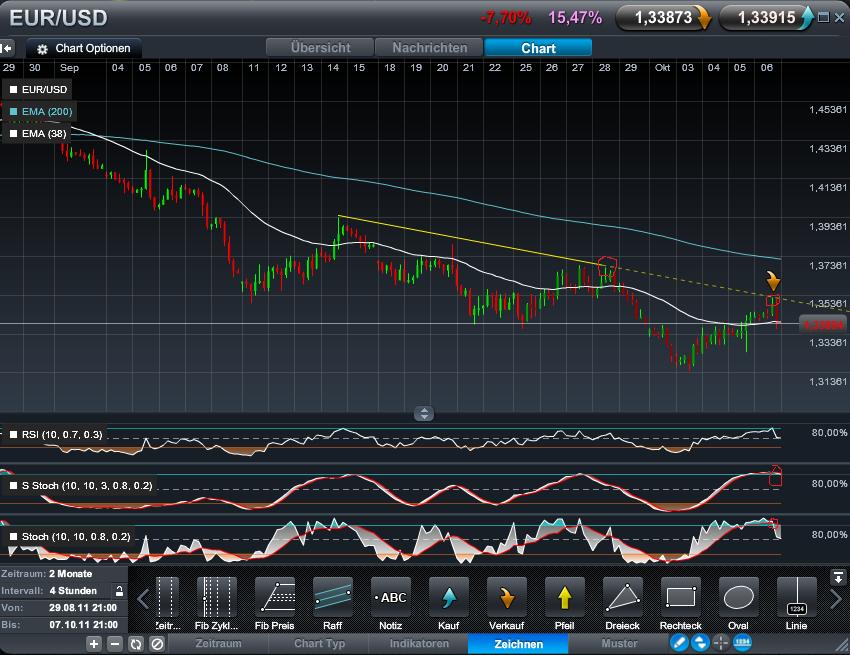This screenshot has width=850, height=655.
Task: Pick the Kauf buy marker tool
Action: (448, 600)
